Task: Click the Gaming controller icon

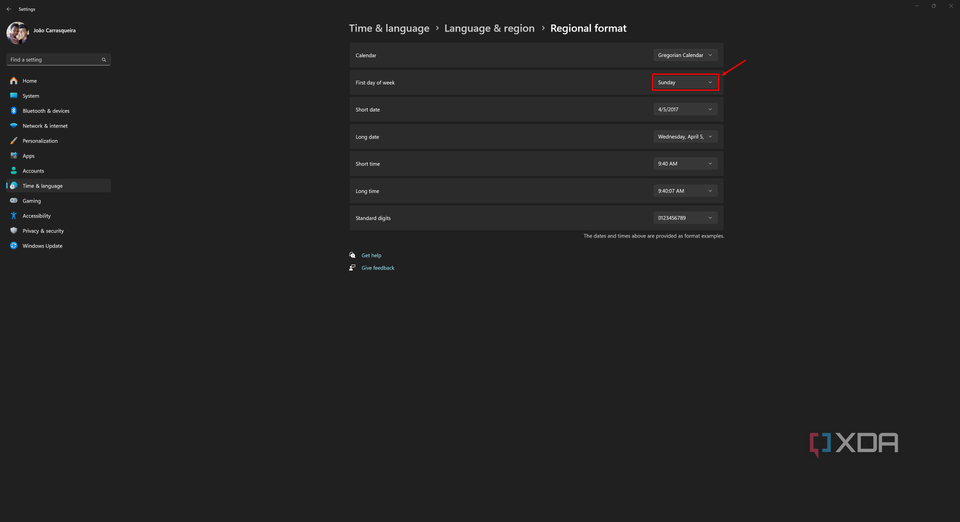Action: (13, 201)
